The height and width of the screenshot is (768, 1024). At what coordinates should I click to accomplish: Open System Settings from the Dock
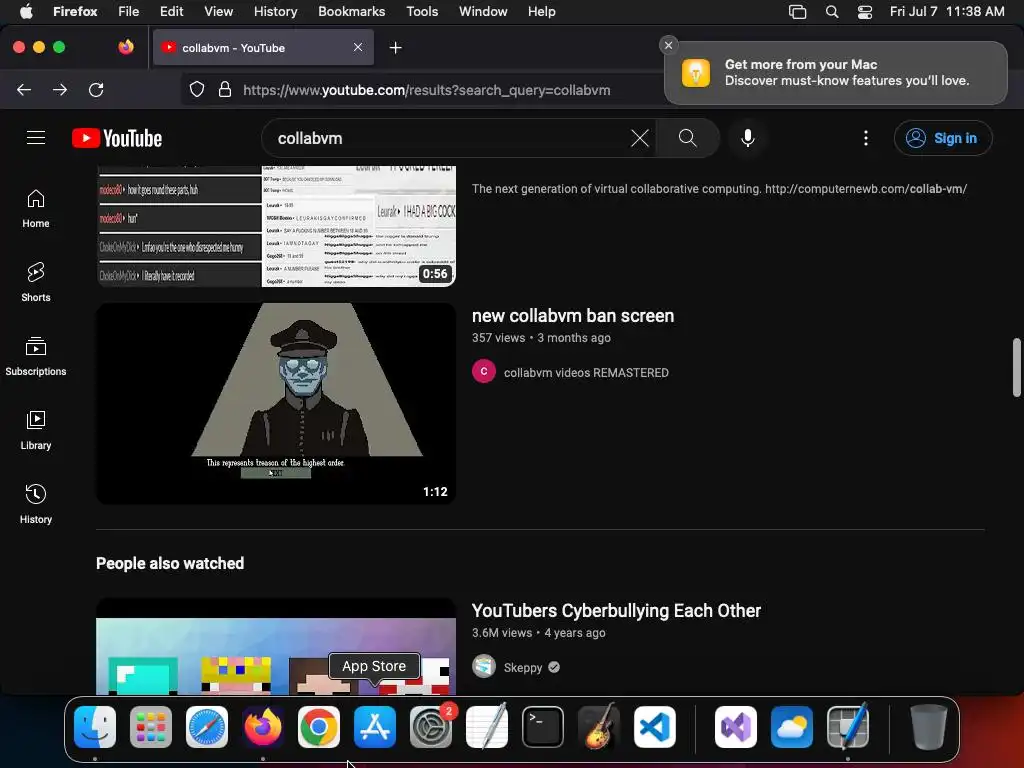tap(431, 727)
